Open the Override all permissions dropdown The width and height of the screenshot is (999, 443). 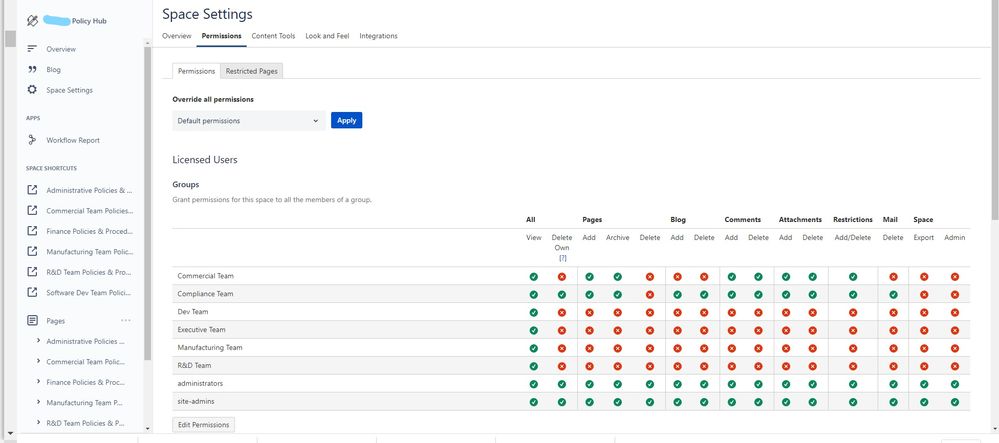248,120
